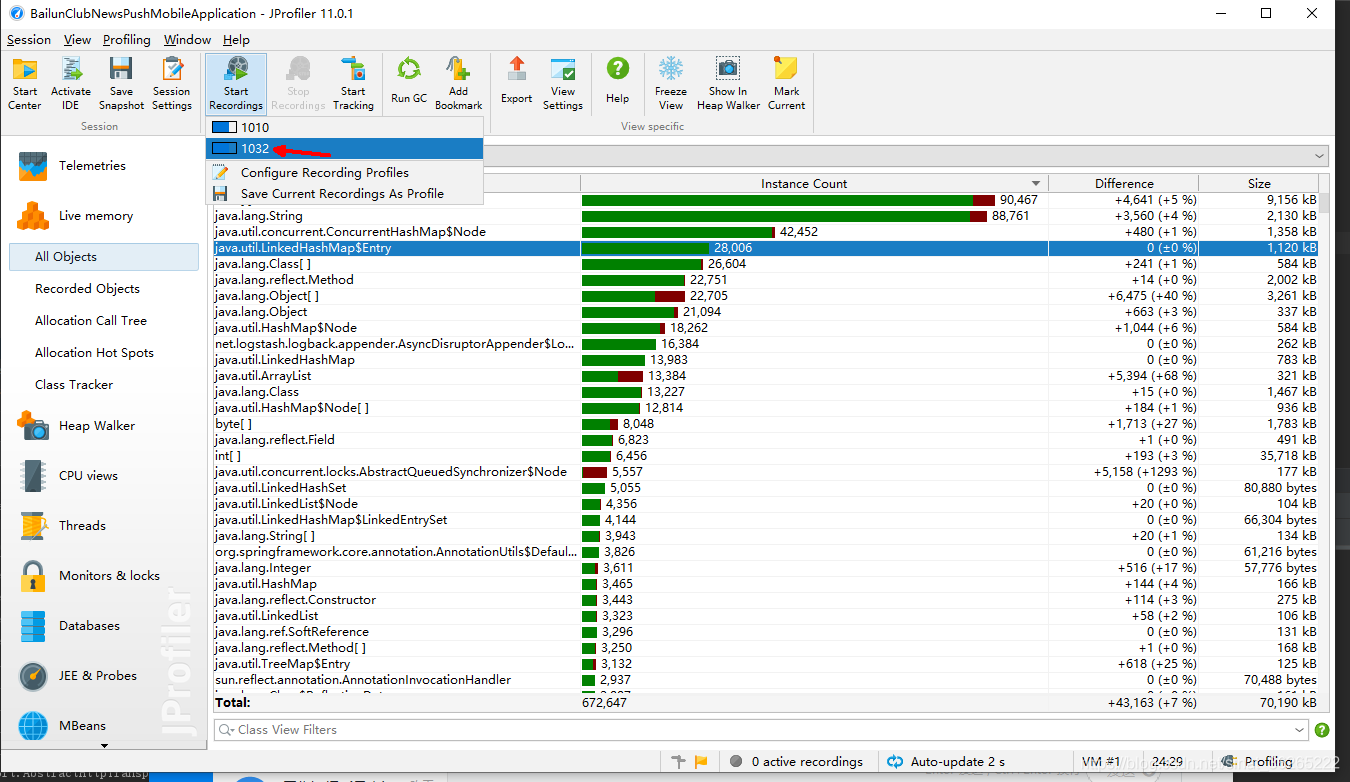Sort by Difference column header

pyautogui.click(x=1124, y=184)
